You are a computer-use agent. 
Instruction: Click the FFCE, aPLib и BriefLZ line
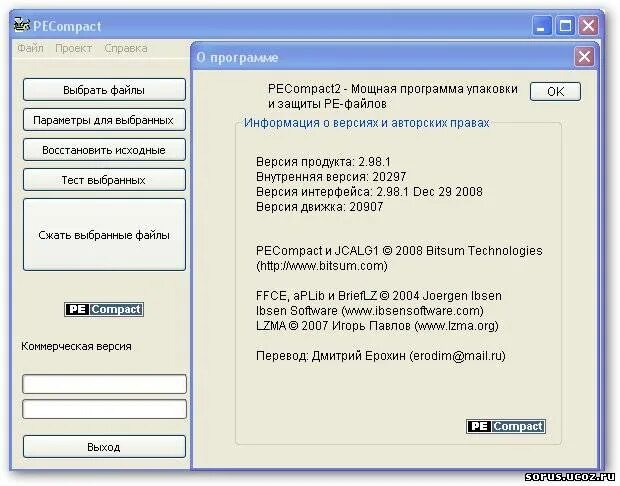(x=379, y=296)
